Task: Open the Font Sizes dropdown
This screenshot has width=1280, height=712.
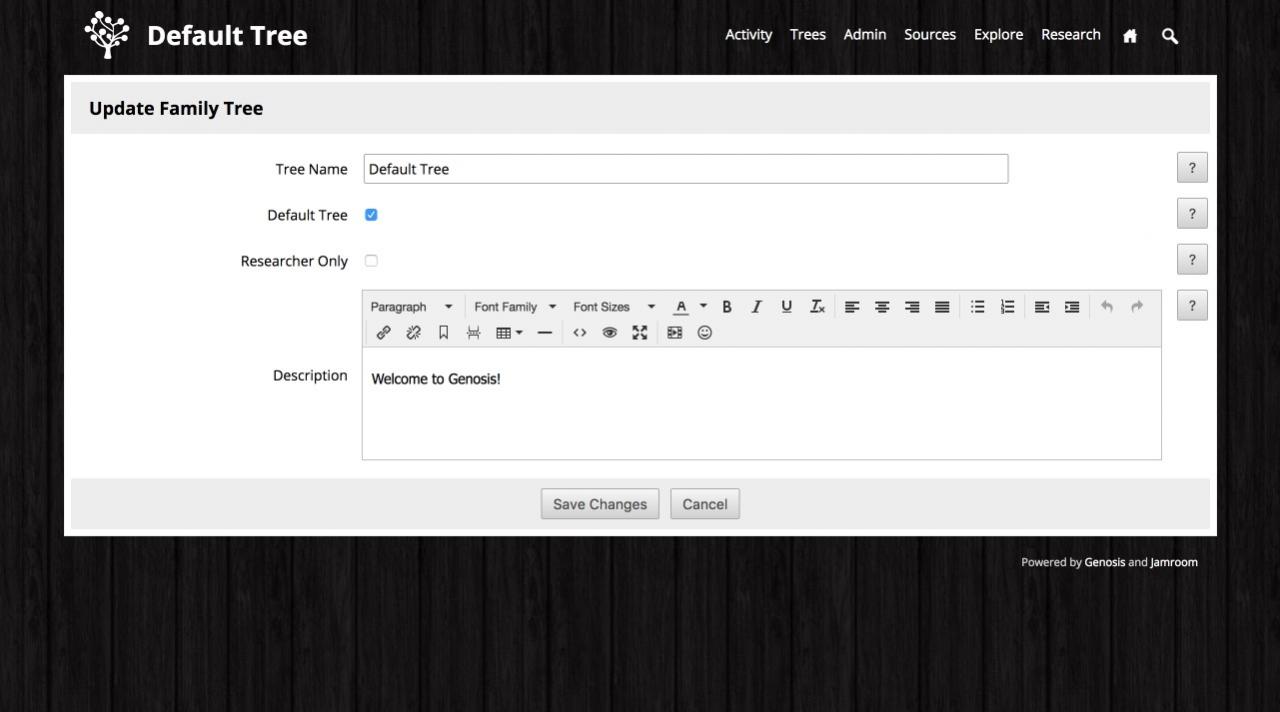Action: 613,307
